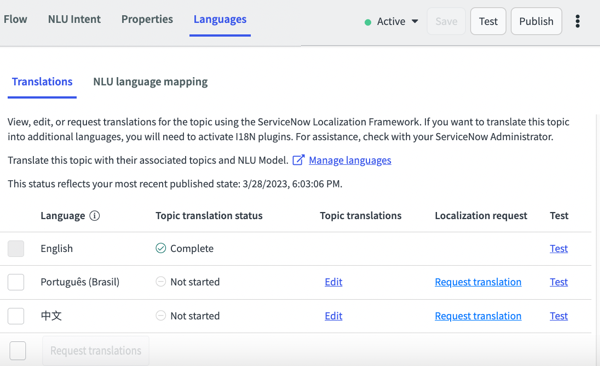600x366 pixels.
Task: Select the Português (Brasil) language name
Action: [80, 282]
